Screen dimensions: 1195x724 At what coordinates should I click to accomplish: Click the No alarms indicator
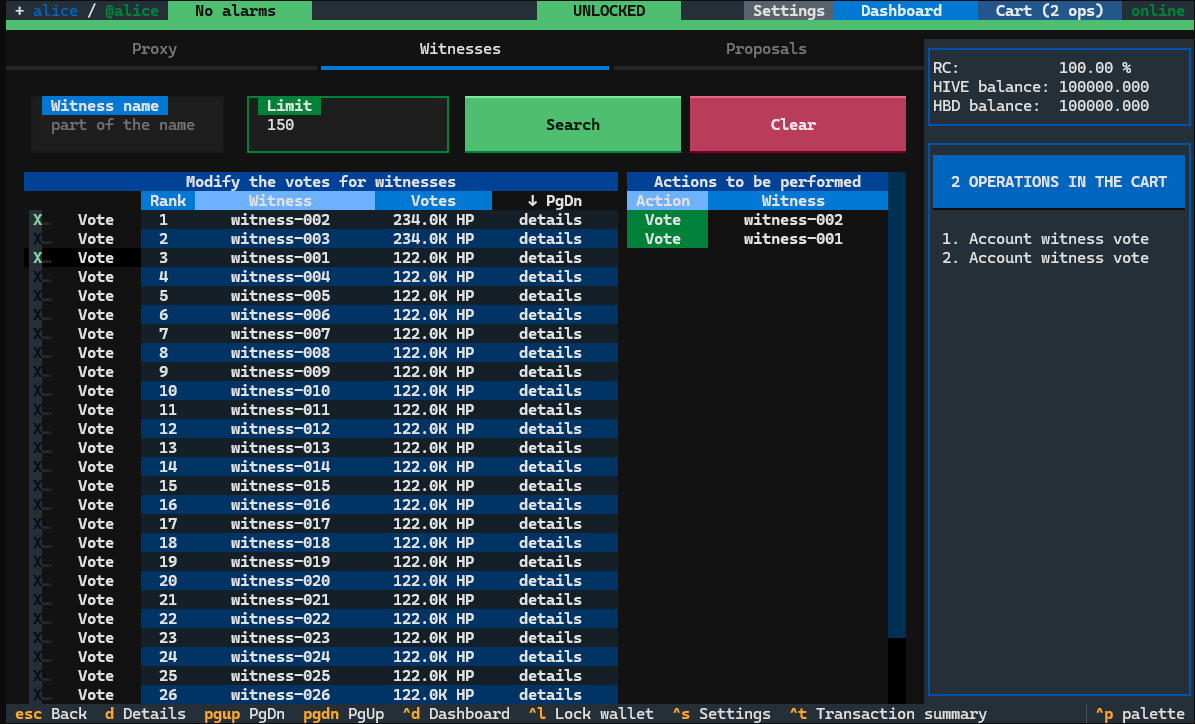tap(239, 11)
